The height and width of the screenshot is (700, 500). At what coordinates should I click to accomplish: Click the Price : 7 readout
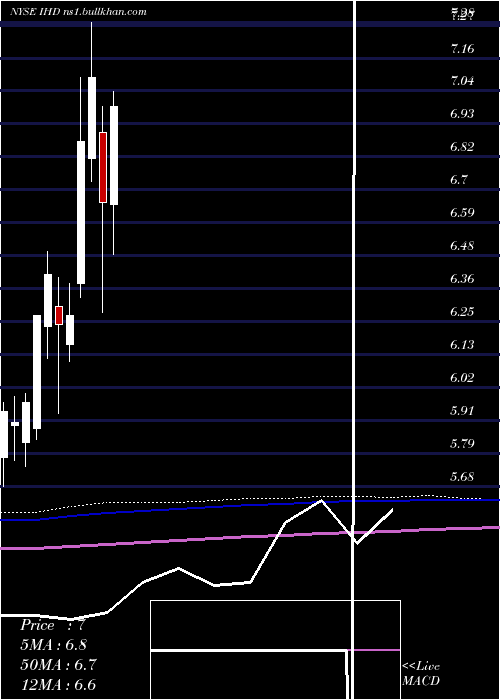53,625
